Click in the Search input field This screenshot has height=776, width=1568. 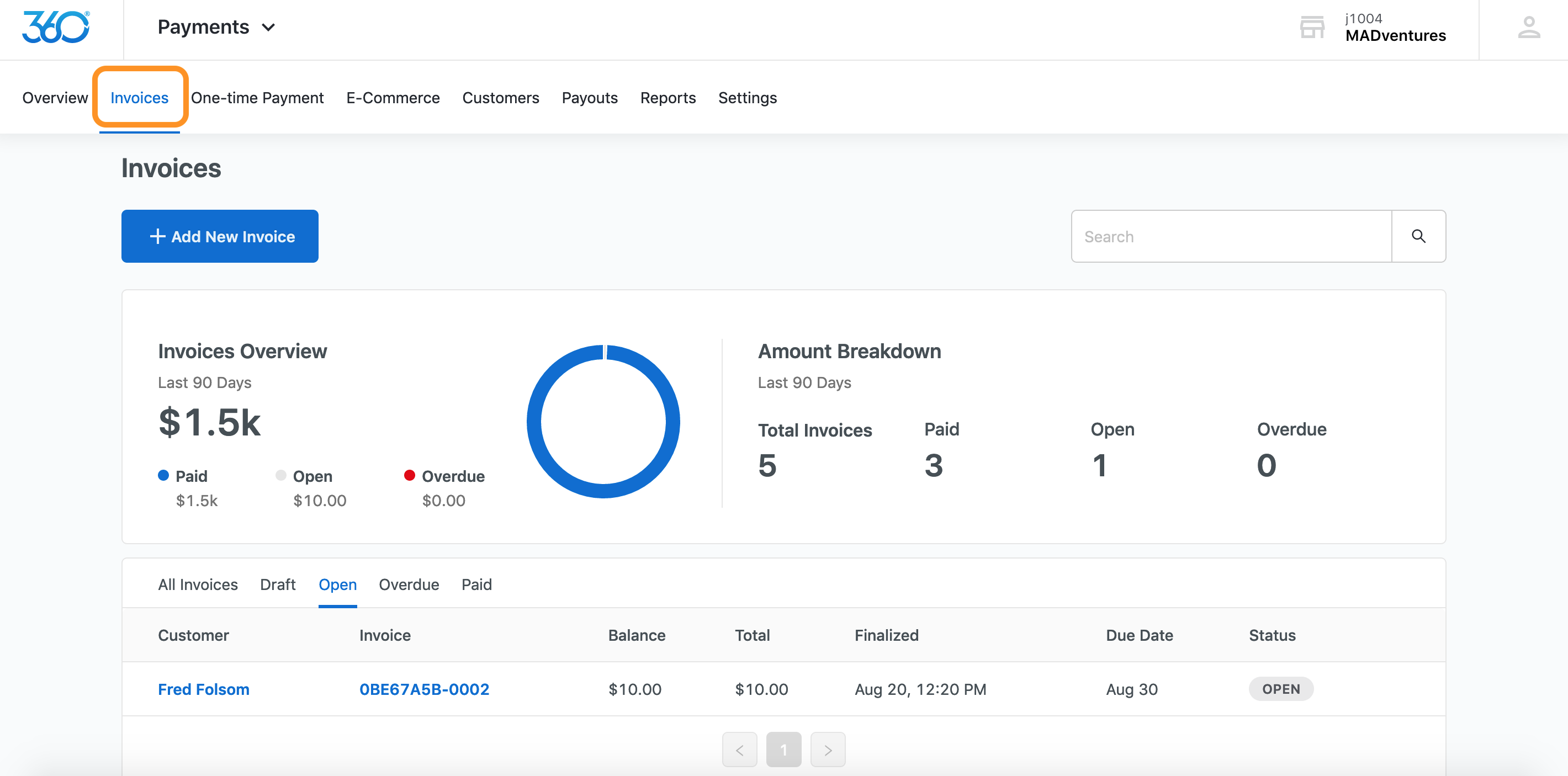[1231, 236]
